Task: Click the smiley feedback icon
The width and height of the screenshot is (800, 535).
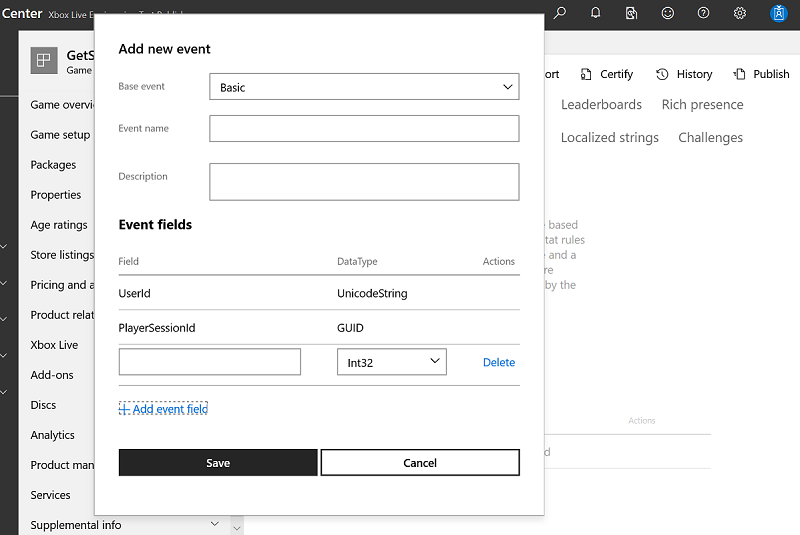Action: (x=667, y=13)
